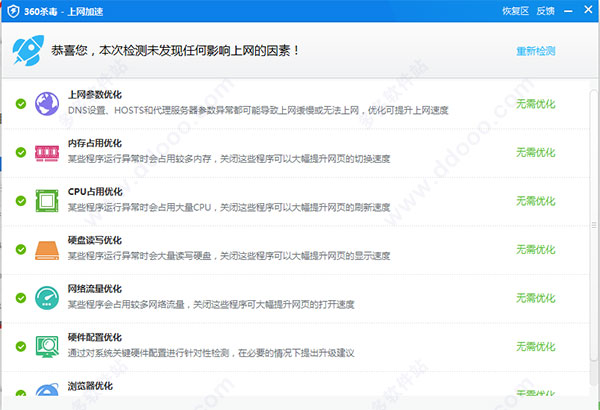The image size is (600, 410).
Task: Click 无需优化 status for 网络流量优化
Action: (535, 298)
